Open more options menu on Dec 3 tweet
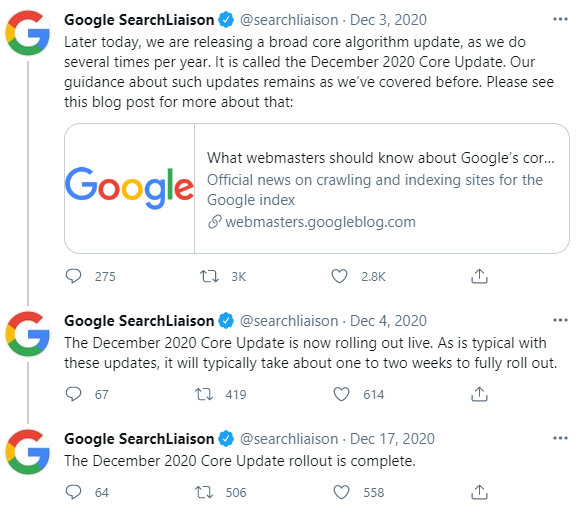The height and width of the screenshot is (512, 582). pos(560,19)
